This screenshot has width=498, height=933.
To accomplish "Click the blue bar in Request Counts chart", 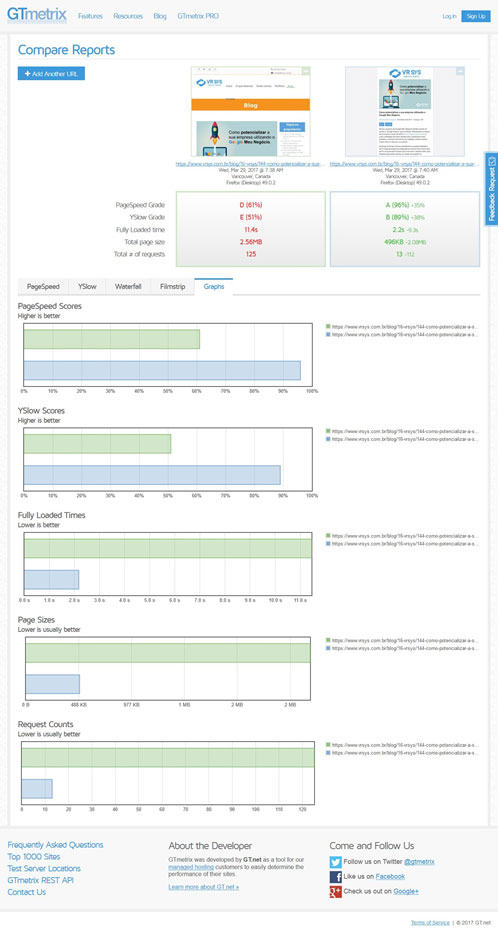I will pos(37,788).
